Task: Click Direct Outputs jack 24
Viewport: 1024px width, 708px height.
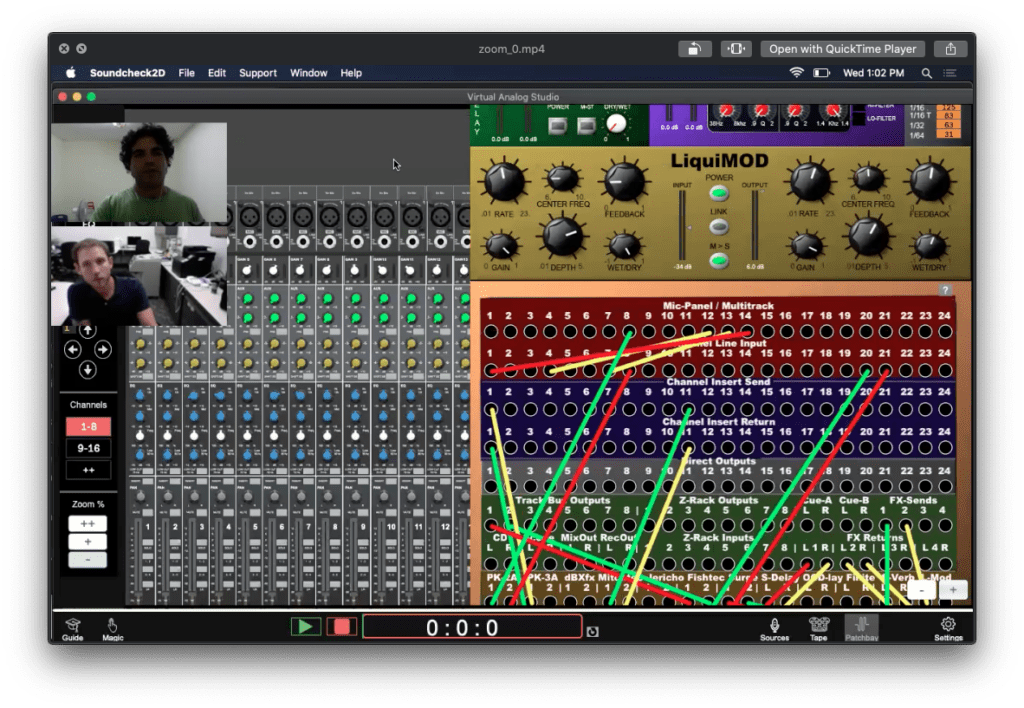Action: pyautogui.click(x=944, y=487)
